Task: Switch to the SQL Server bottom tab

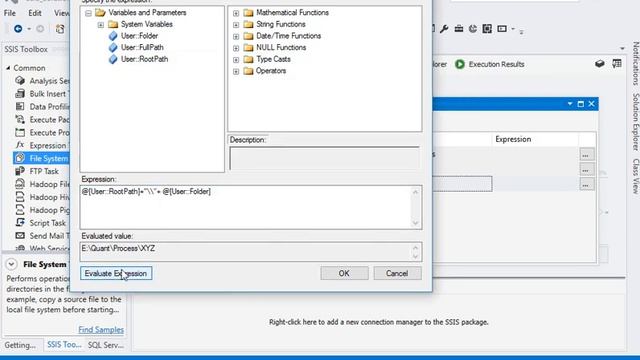Action: (x=106, y=345)
